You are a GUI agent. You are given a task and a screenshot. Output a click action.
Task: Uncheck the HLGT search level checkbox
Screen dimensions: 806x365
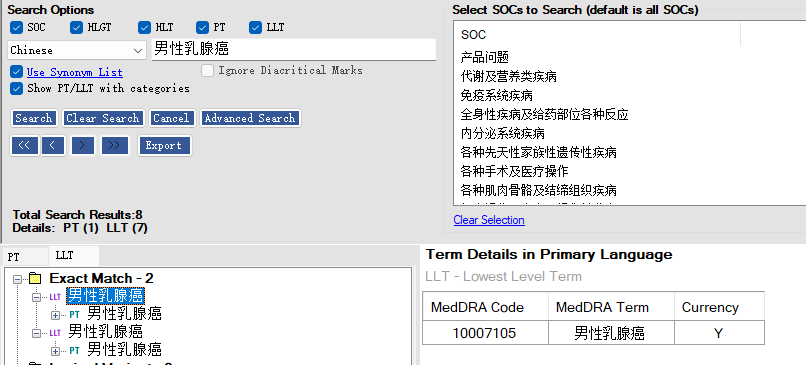[77, 28]
